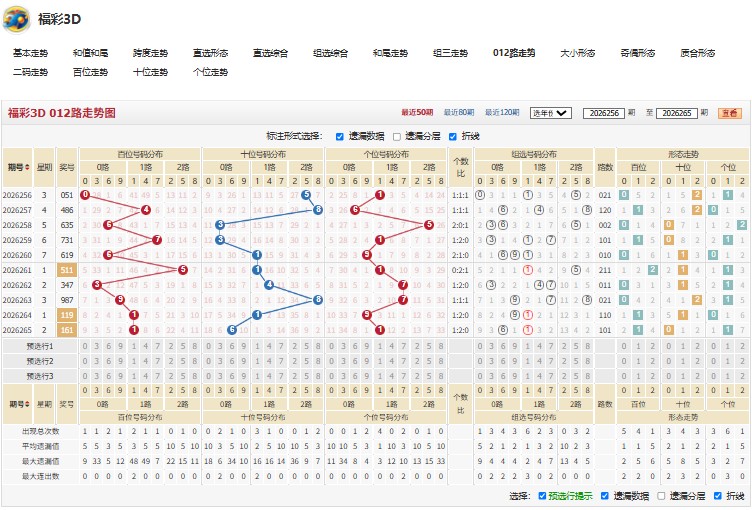This screenshot has height=510, width=752.
Task: Open 和值和尾 menu item
Action: tap(90, 53)
